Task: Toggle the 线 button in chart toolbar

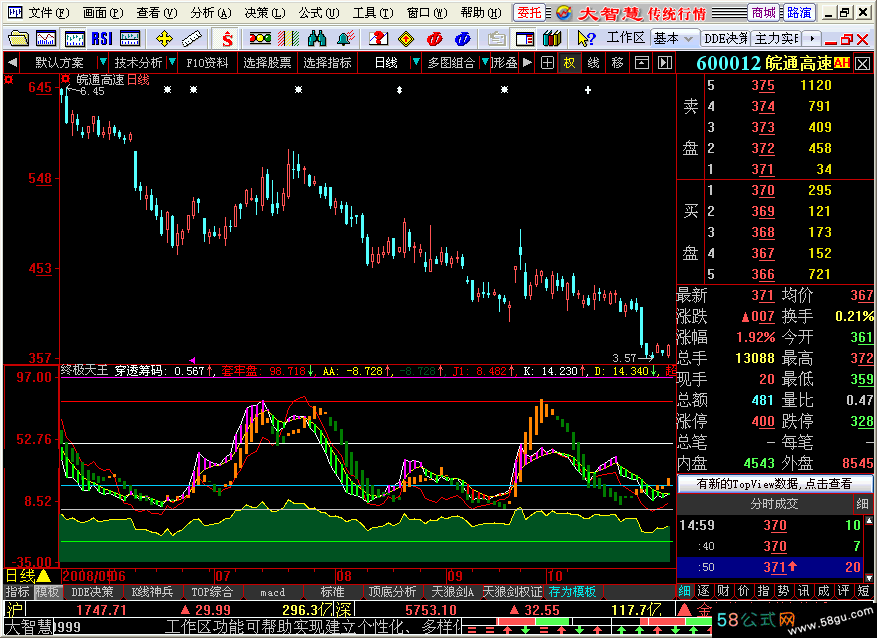Action: tap(593, 63)
